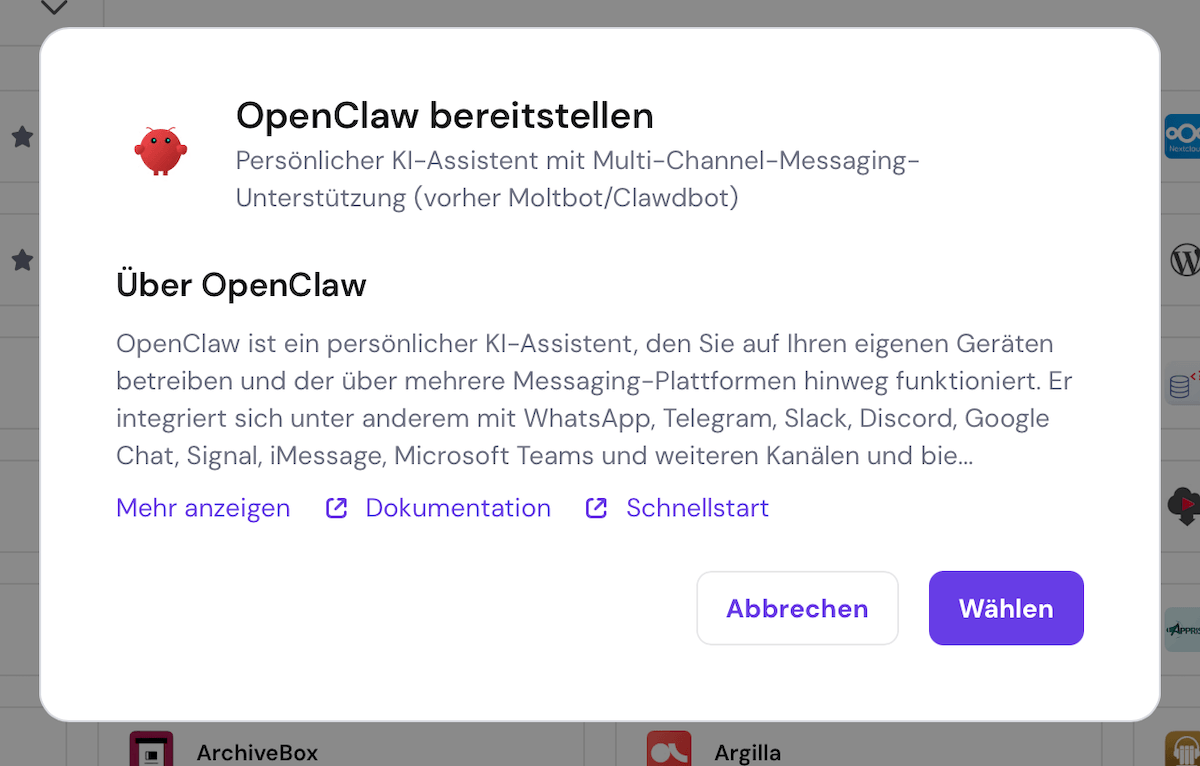The image size is (1200, 766).
Task: Open the Schnellstart guide link
Action: [x=697, y=508]
